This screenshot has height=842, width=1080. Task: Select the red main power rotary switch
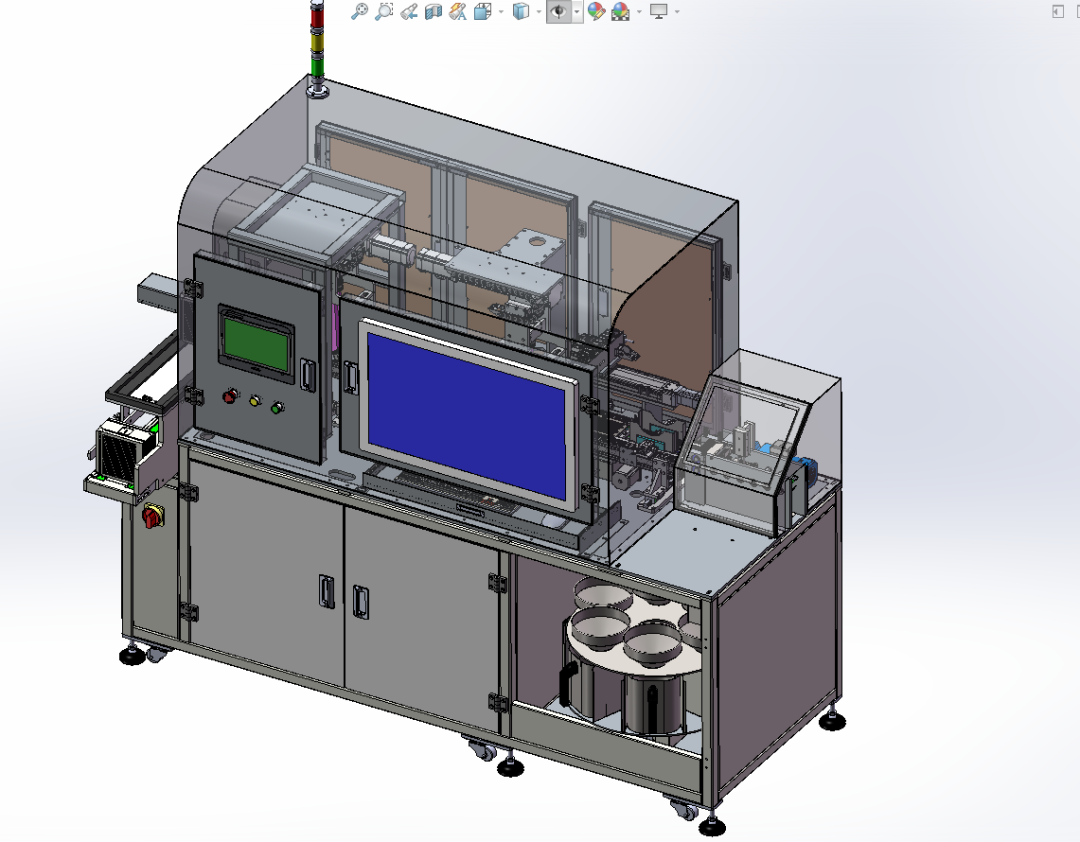coord(153,516)
